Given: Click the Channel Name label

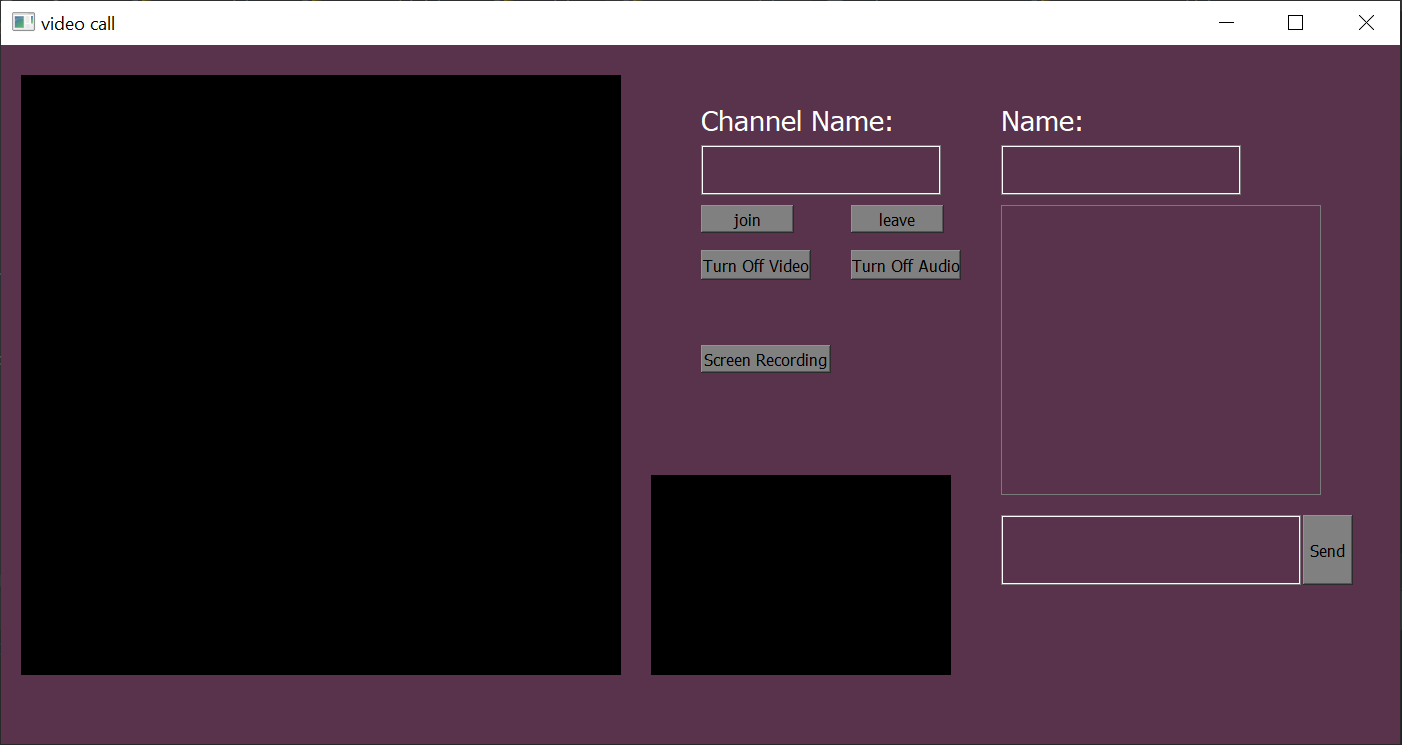Looking at the screenshot, I should 796,121.
